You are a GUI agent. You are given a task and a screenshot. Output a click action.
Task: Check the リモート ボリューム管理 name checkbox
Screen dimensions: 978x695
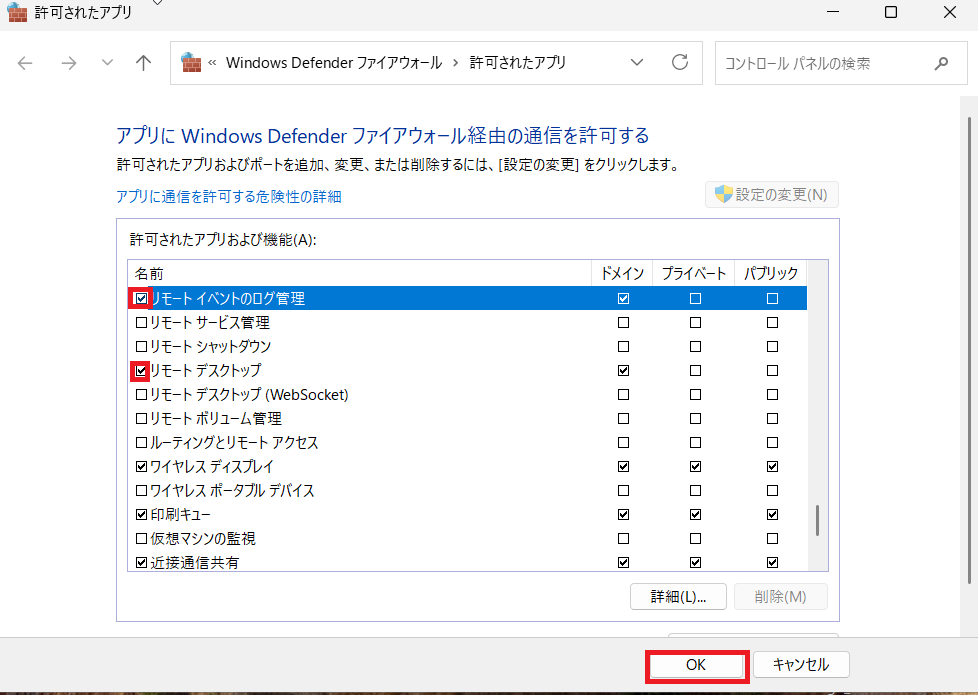point(142,419)
